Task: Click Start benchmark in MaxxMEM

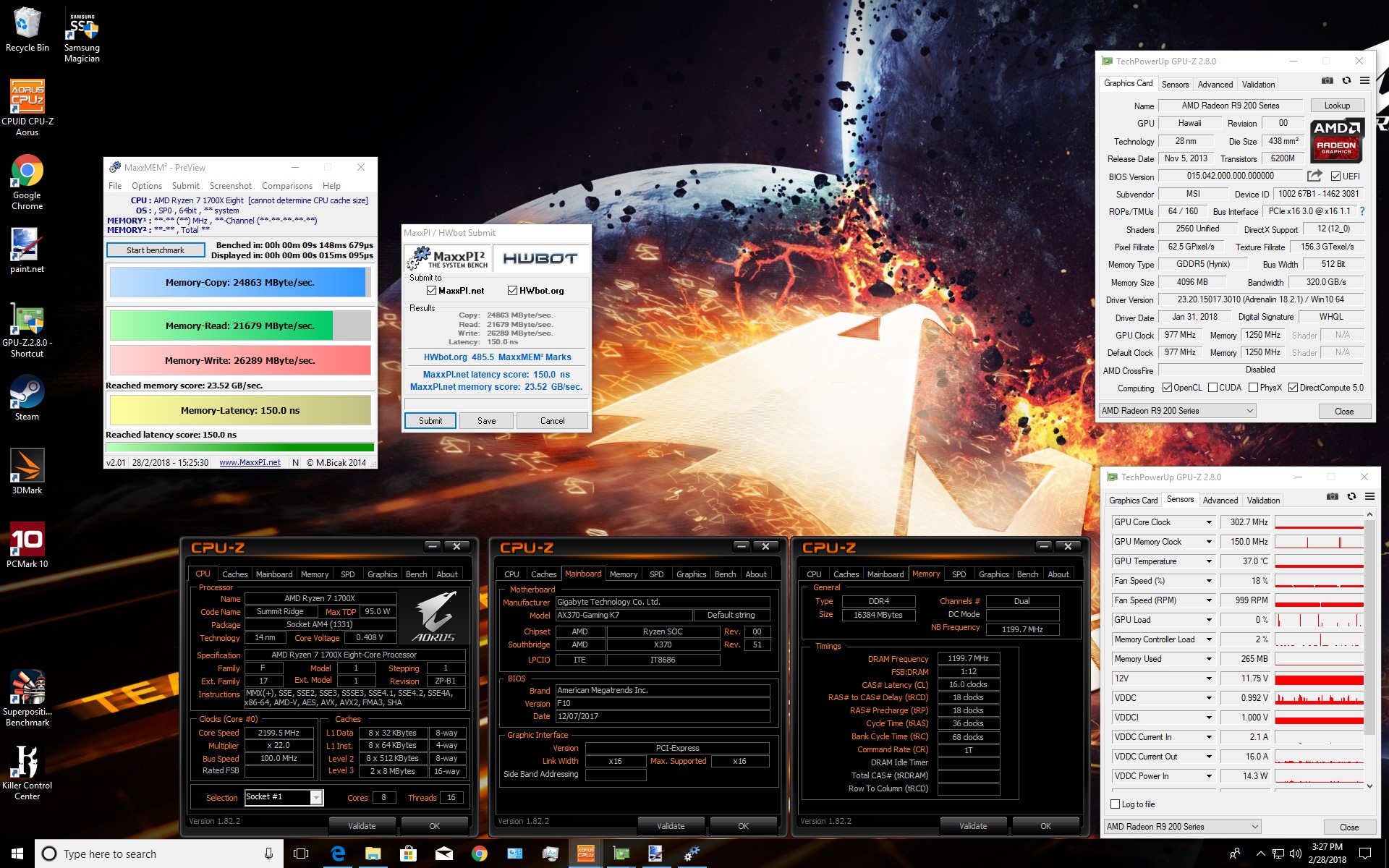Action: [x=156, y=250]
